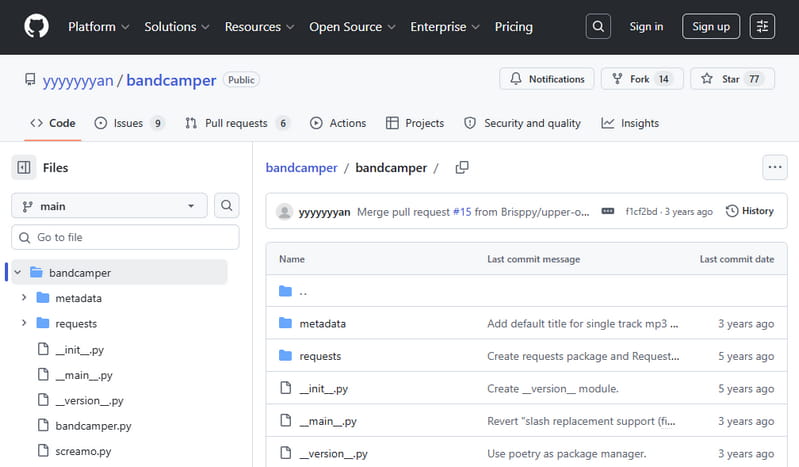The width and height of the screenshot is (799, 467).
Task: Open commit 'Create __version__ module.'
Action: (553, 388)
